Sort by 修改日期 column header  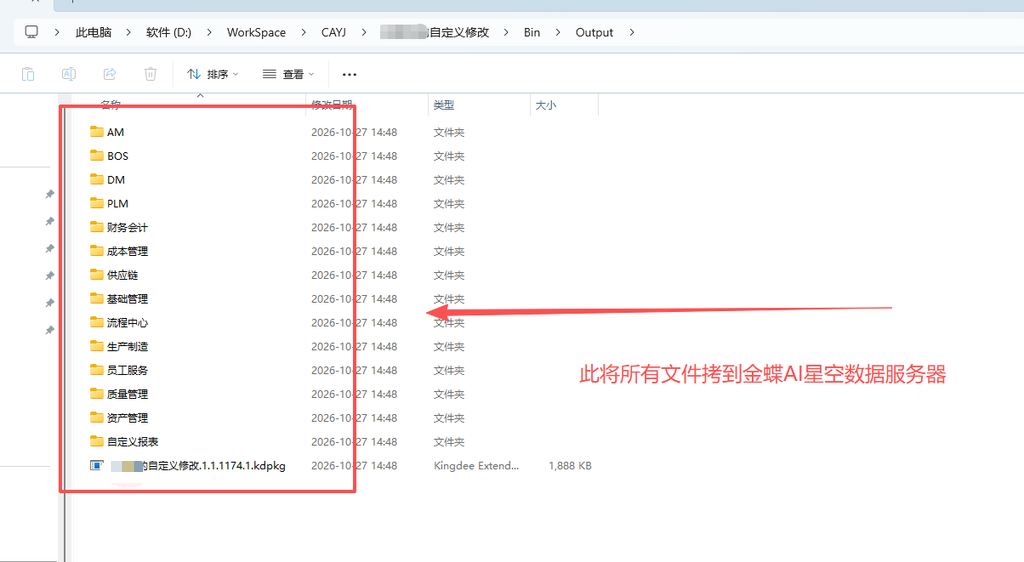pyautogui.click(x=332, y=105)
